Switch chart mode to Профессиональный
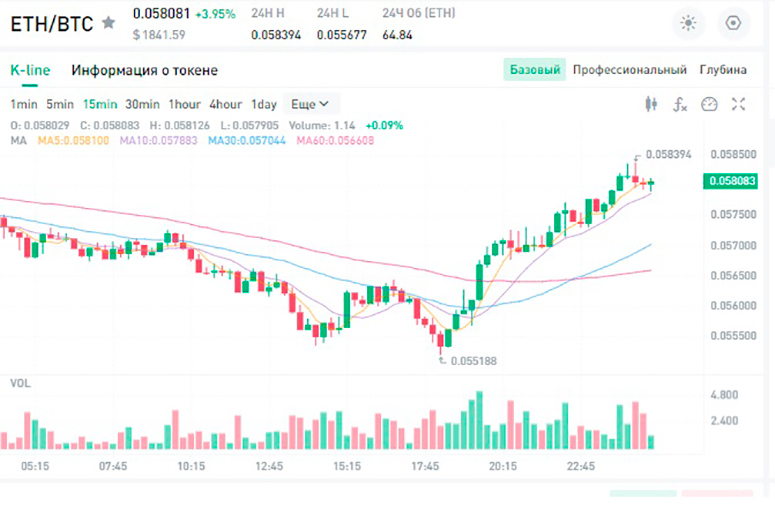Image resolution: width=775 pixels, height=506 pixels. 630,70
